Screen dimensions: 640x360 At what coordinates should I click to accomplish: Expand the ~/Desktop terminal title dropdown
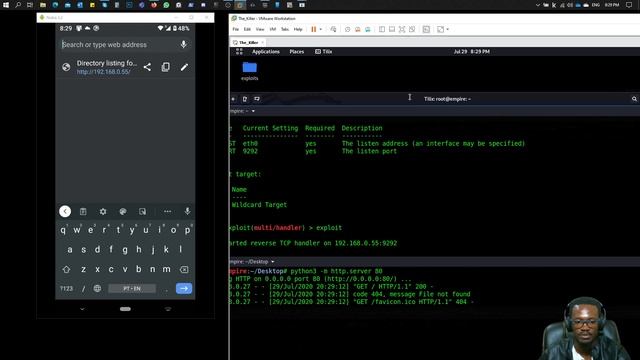pyautogui.click(x=273, y=262)
